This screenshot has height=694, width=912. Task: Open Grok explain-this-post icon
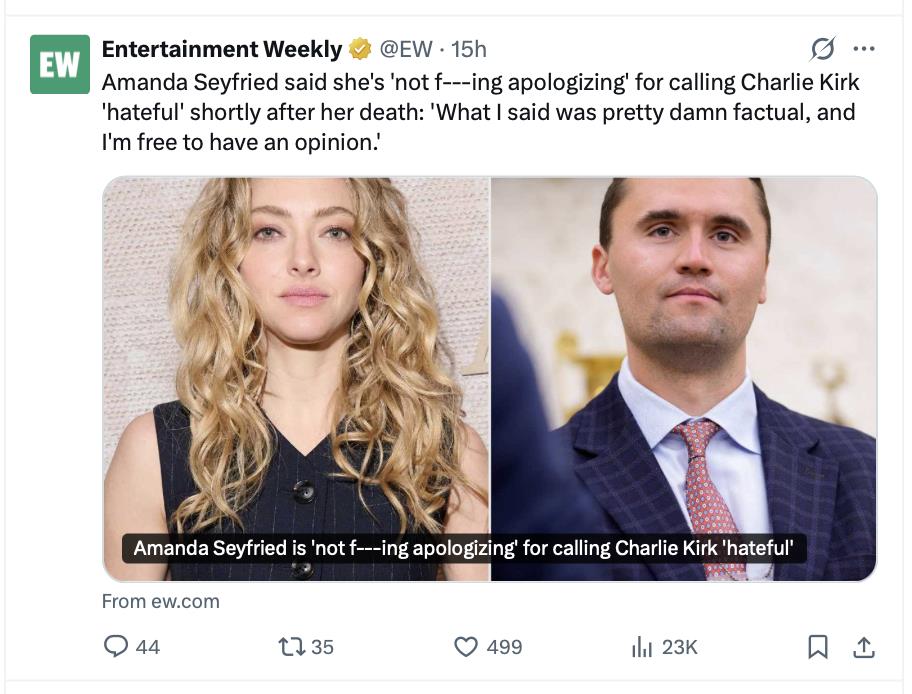coord(822,48)
